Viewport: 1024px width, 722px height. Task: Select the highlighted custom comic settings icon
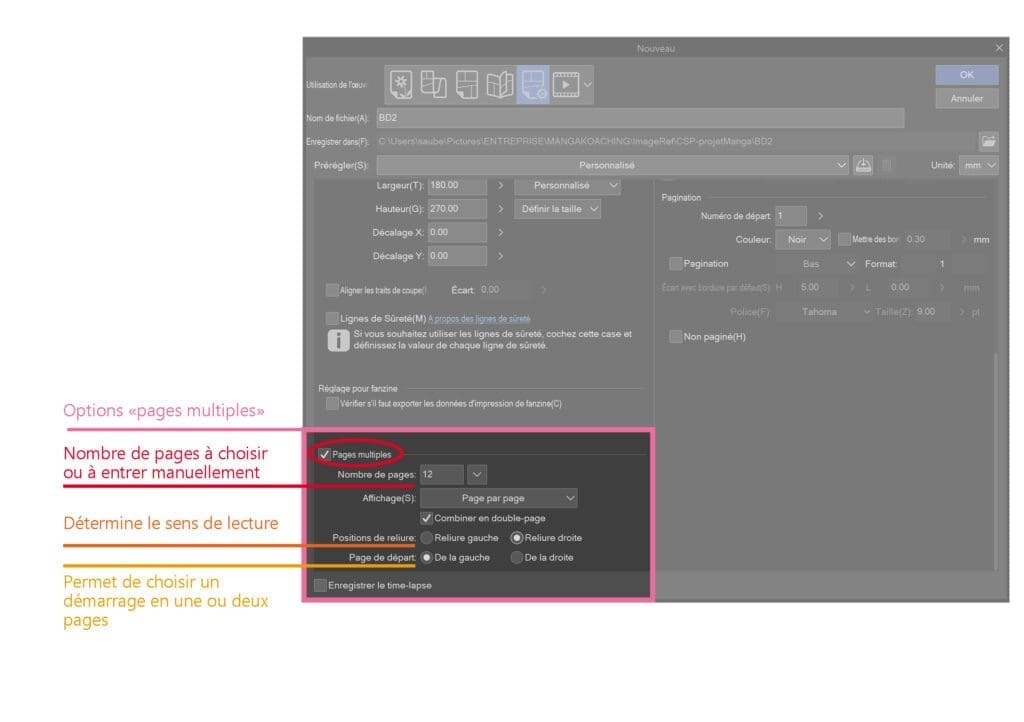(x=533, y=85)
